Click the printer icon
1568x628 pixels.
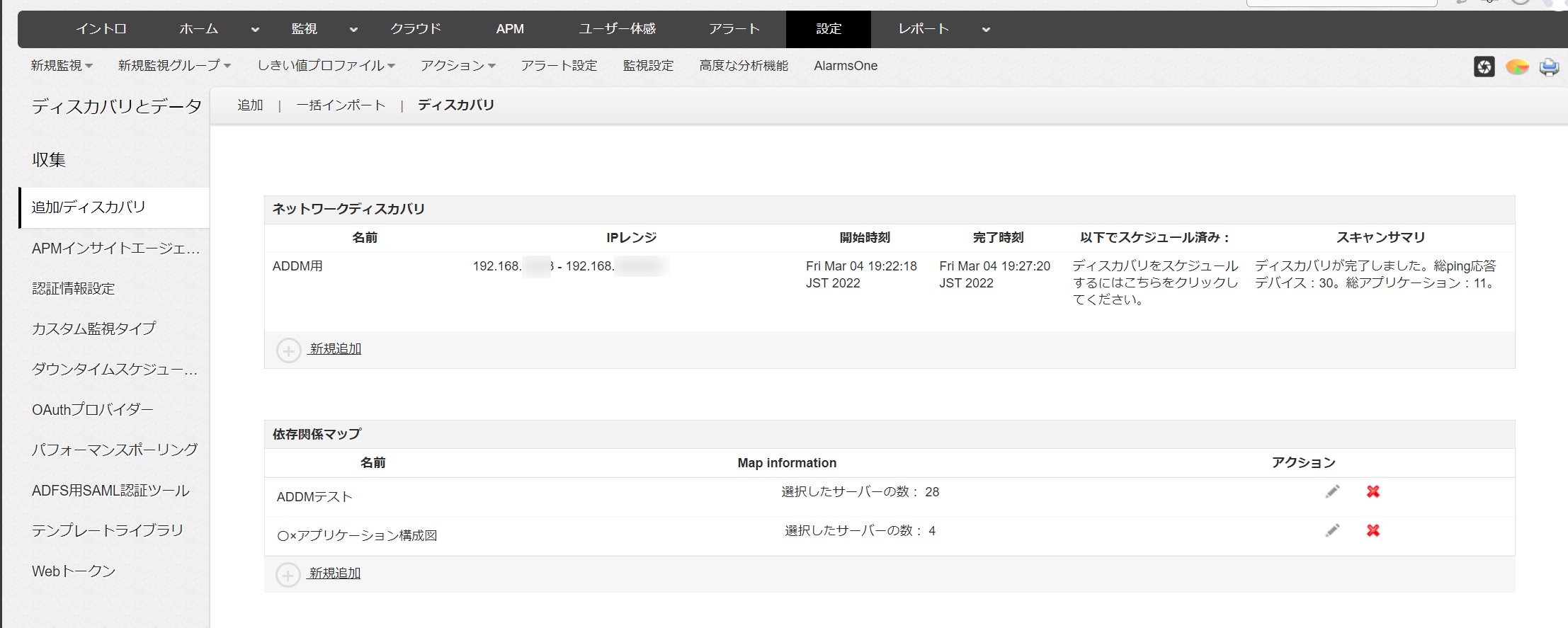1549,67
